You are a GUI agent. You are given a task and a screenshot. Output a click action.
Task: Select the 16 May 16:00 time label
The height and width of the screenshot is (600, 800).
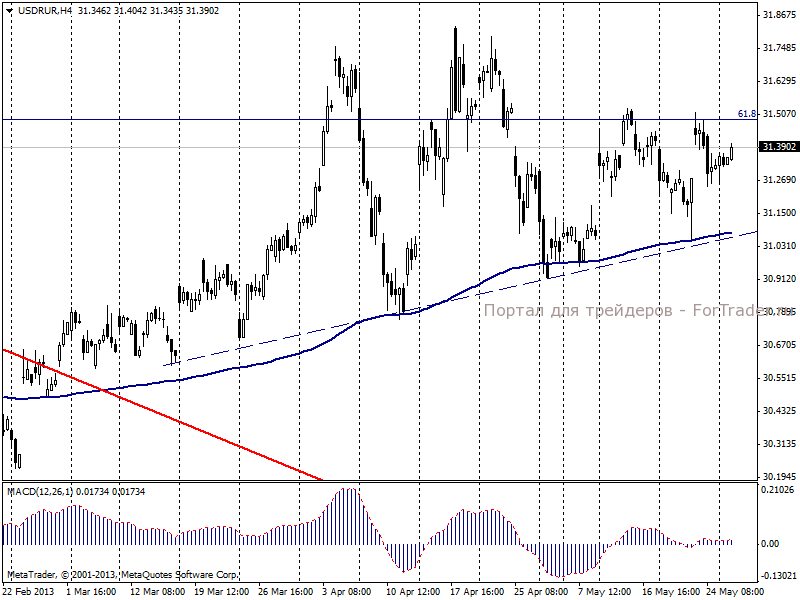click(670, 592)
